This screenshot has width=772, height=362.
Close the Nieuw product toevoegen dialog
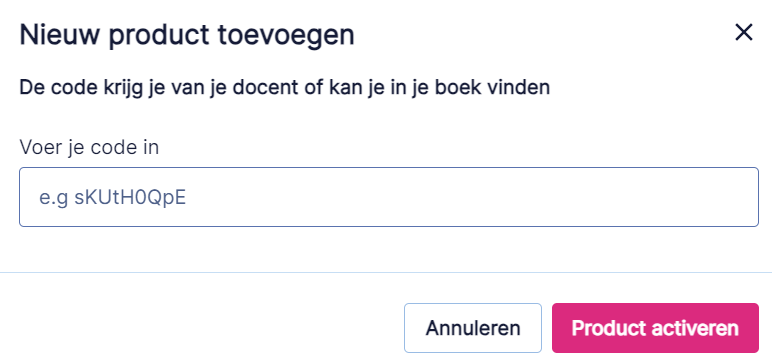click(743, 33)
